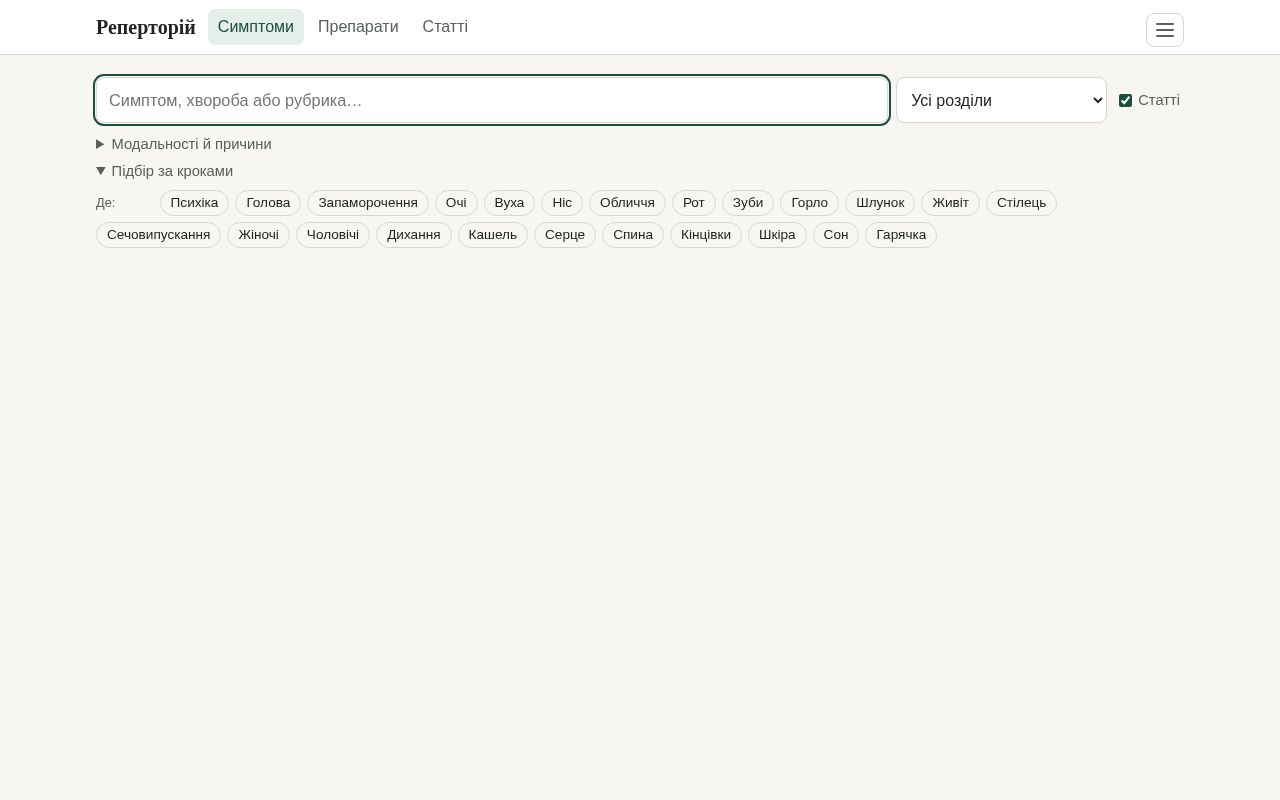Screen dimensions: 1280x800
Task: Pick the Гарячка chip
Action: [x=901, y=235]
